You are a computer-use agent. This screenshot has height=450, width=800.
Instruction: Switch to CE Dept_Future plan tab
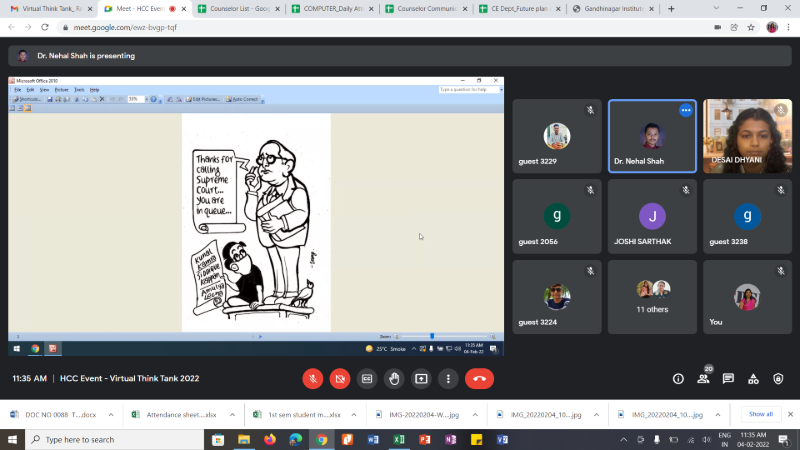520,9
